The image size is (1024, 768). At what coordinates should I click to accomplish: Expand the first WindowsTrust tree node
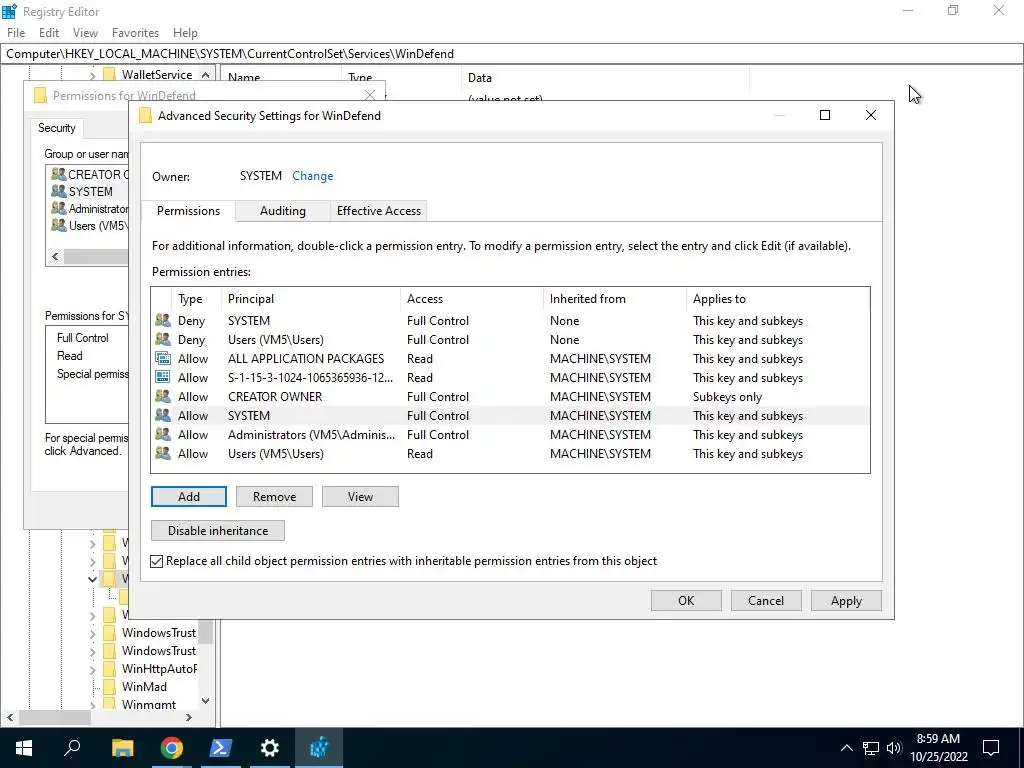[92, 633]
